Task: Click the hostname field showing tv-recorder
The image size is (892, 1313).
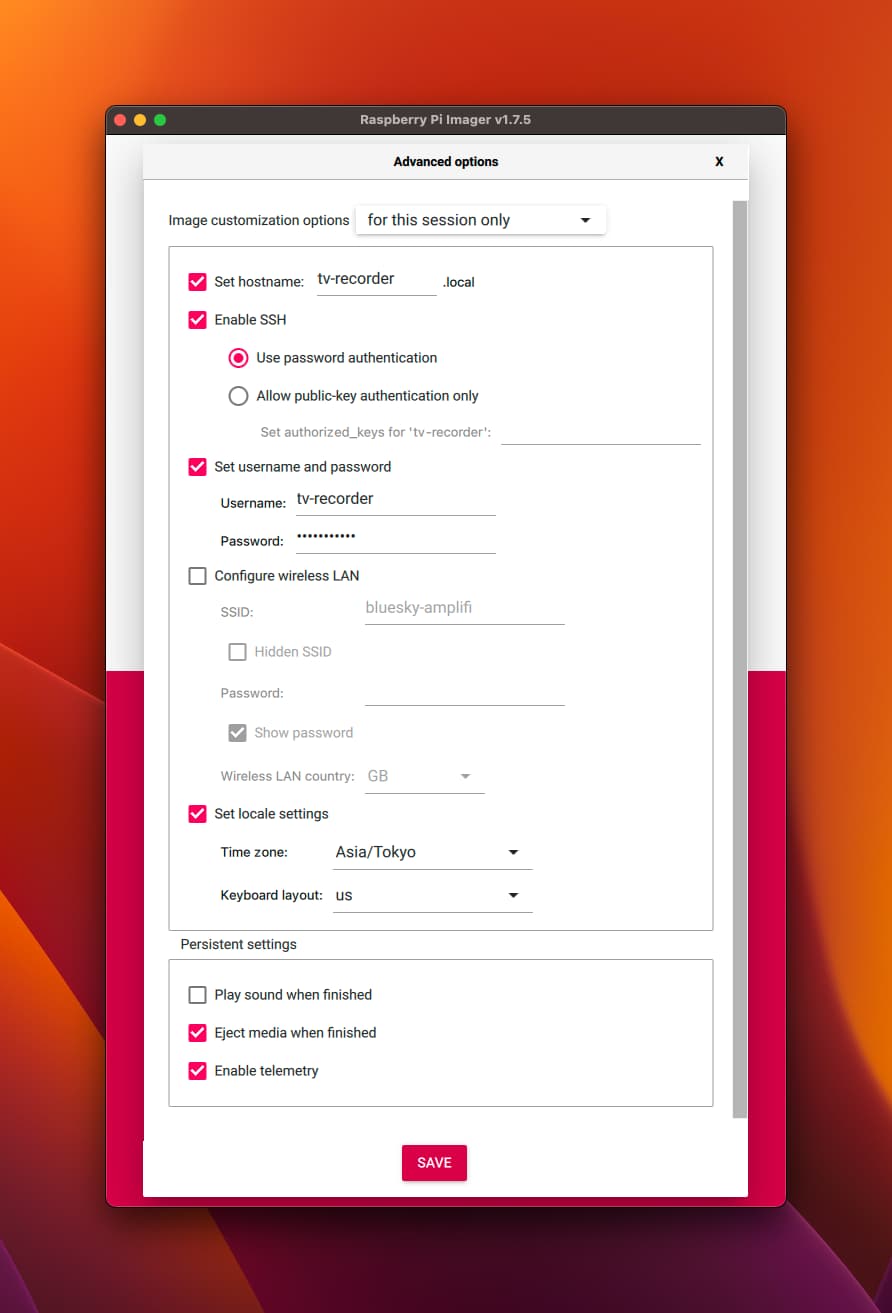Action: (x=376, y=280)
